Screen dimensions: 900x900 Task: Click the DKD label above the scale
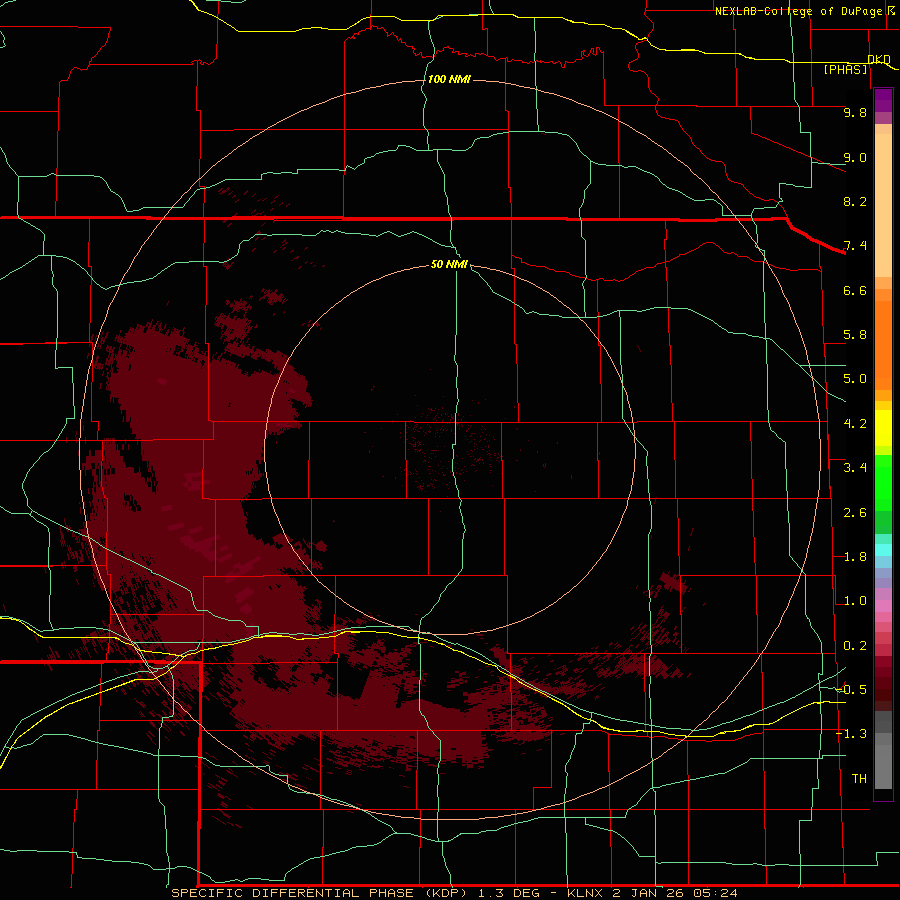(x=879, y=60)
